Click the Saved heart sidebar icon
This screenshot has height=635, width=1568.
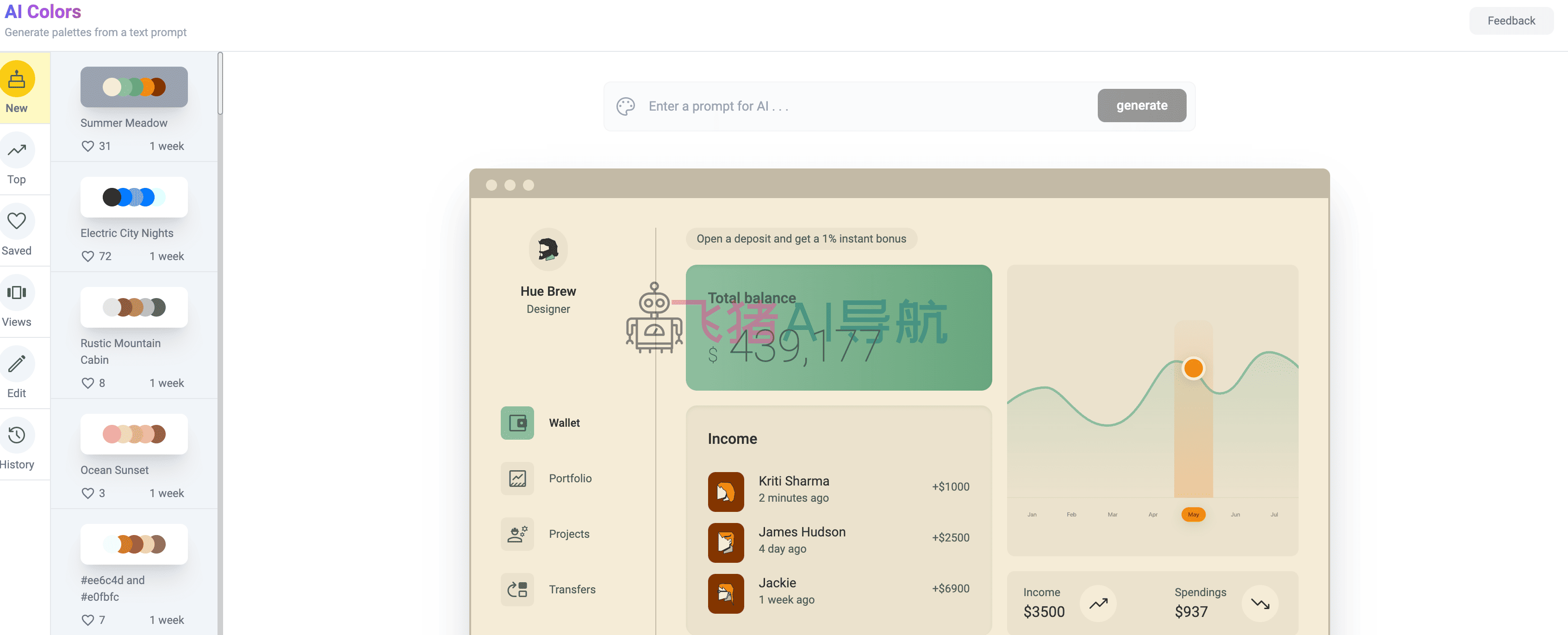[x=17, y=221]
